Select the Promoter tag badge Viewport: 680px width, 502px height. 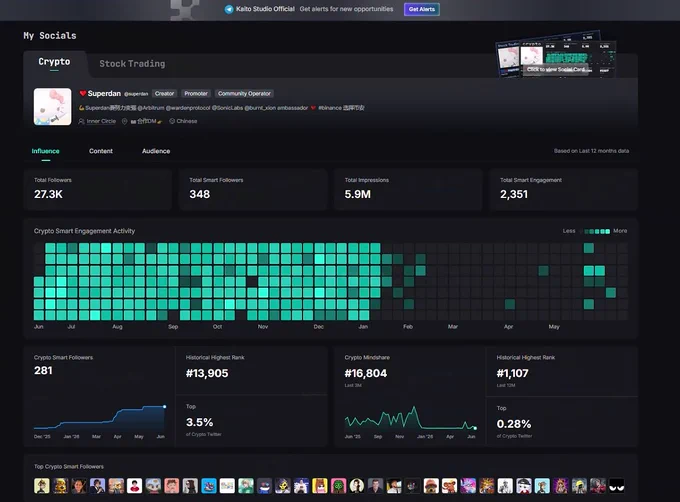point(196,94)
